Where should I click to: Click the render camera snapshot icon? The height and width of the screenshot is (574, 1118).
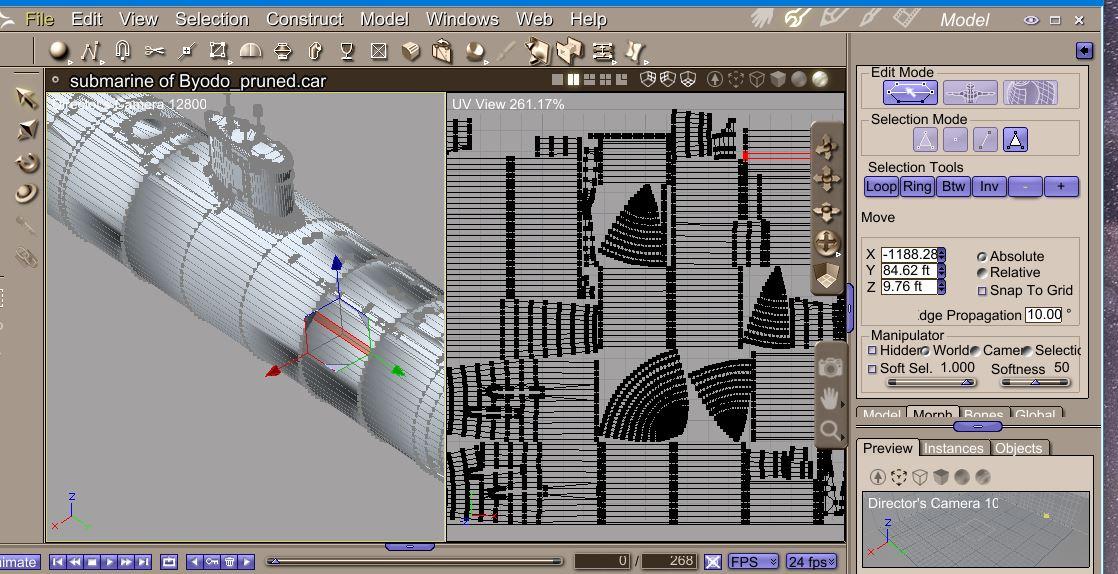(x=830, y=367)
